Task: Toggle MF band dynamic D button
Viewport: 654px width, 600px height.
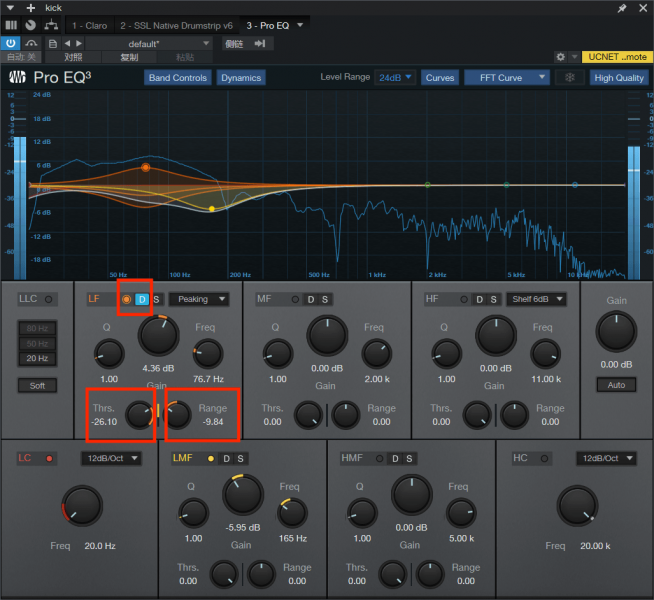Action: coord(311,299)
